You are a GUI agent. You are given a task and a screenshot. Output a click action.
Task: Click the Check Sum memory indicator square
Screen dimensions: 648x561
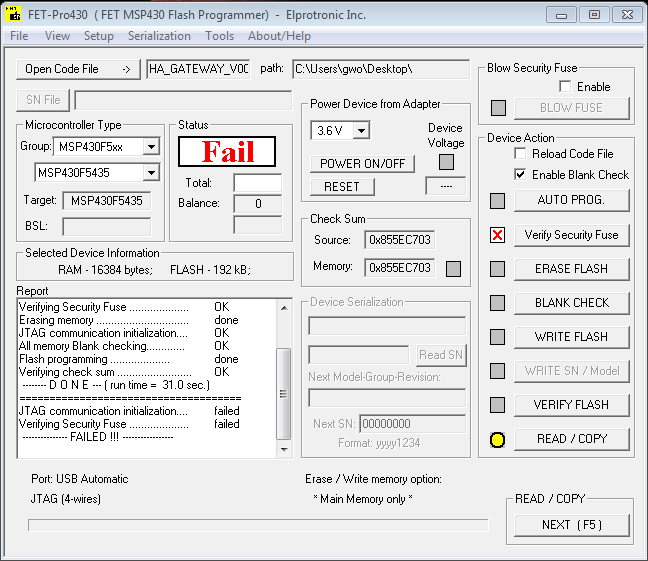tap(453, 269)
